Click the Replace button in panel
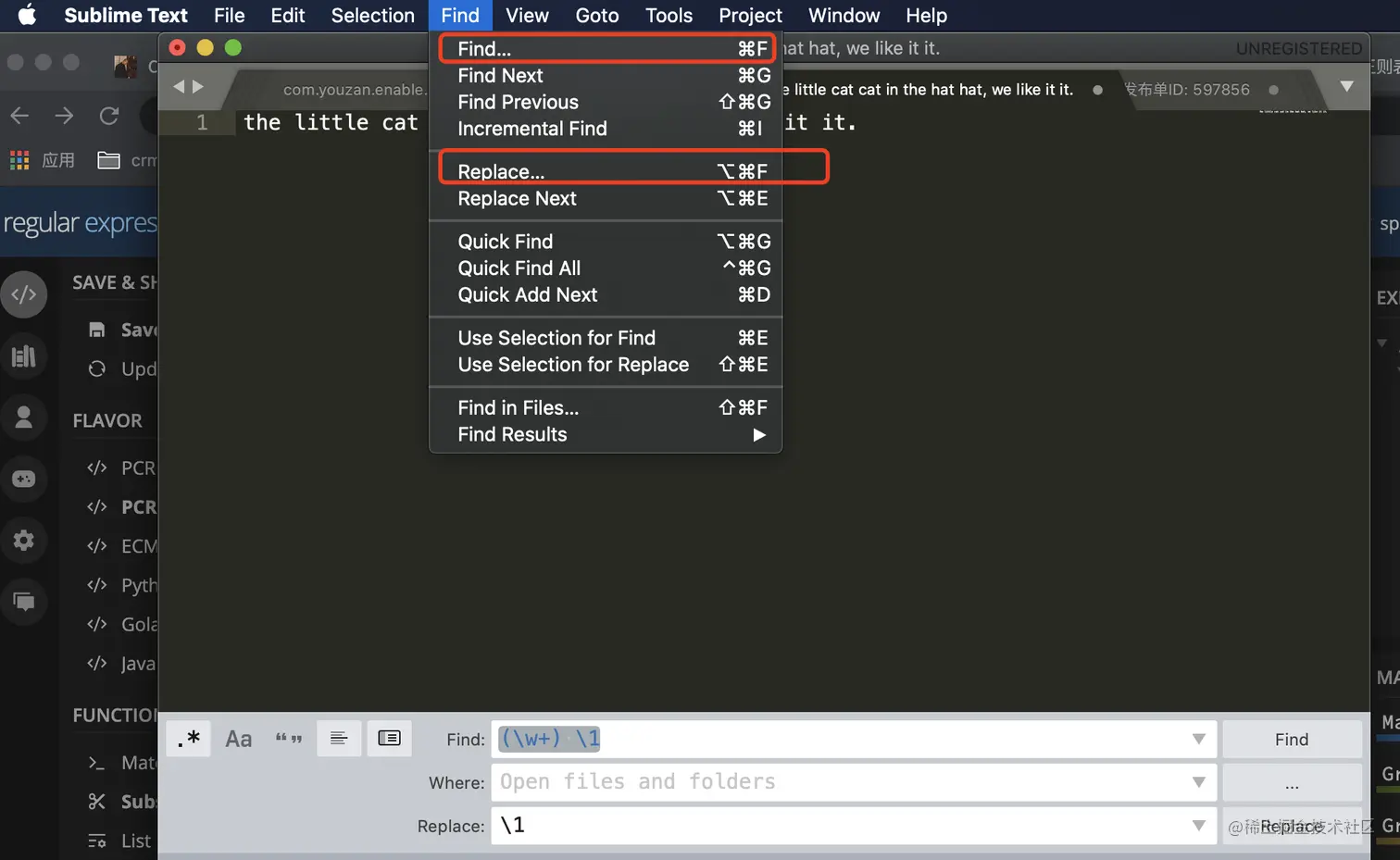This screenshot has width=1400, height=860. point(1292,825)
